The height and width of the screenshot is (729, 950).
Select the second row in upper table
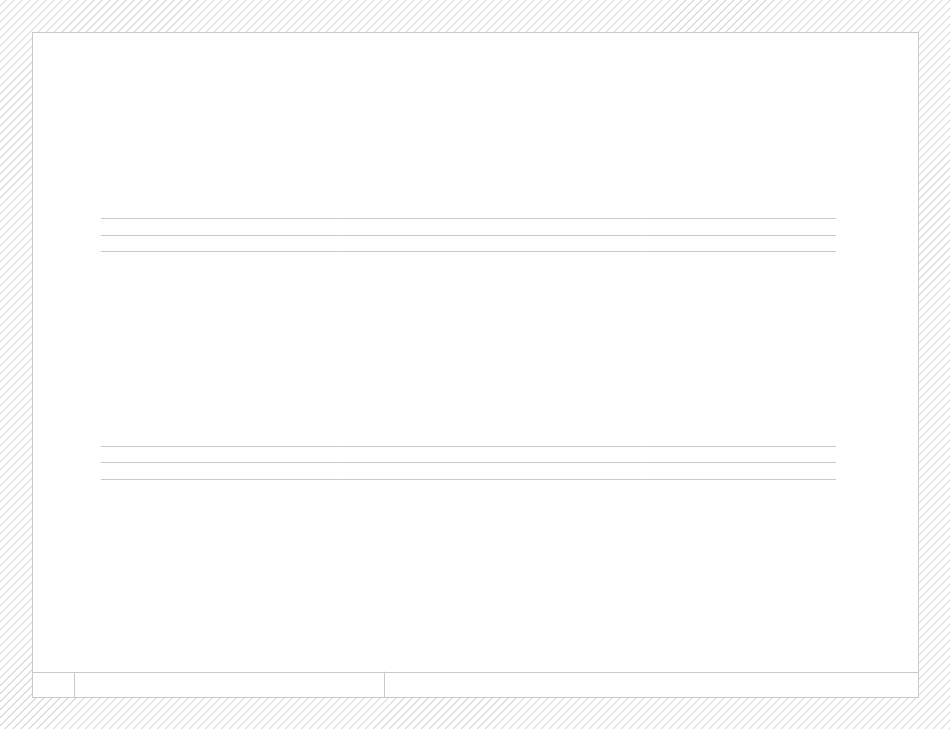point(468,244)
